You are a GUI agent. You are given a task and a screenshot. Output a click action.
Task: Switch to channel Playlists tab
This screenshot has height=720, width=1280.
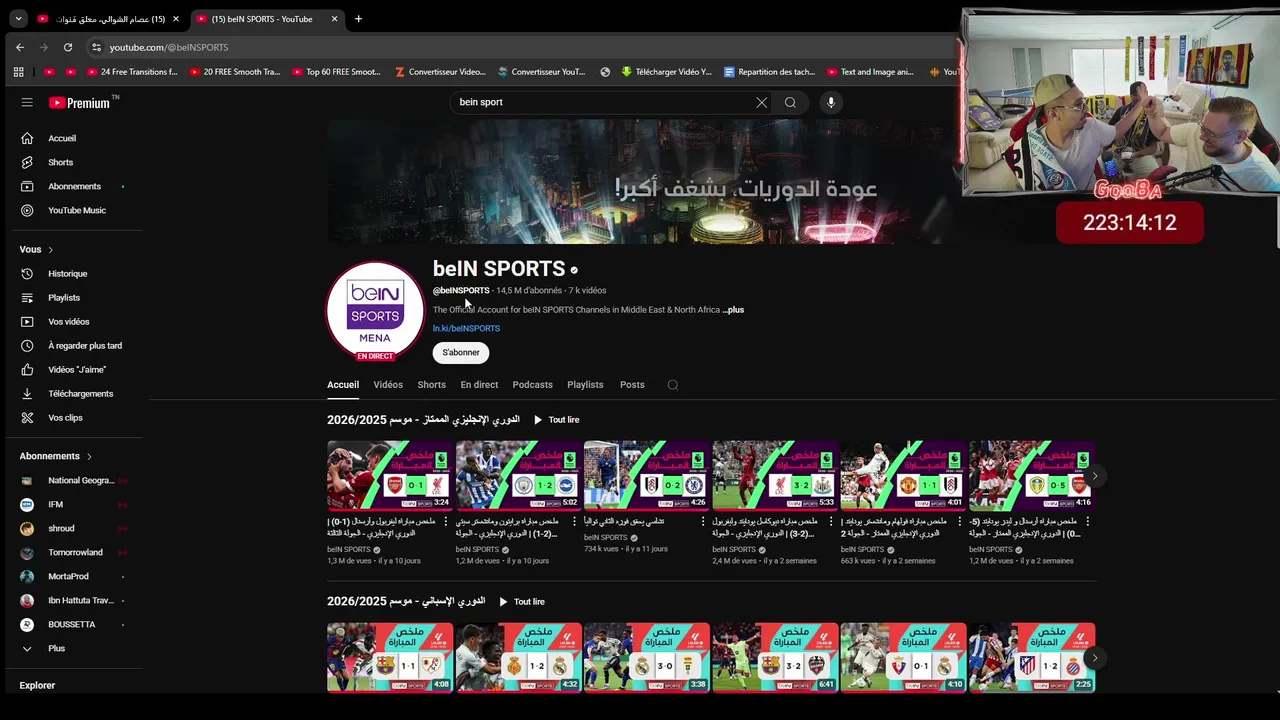pyautogui.click(x=585, y=385)
